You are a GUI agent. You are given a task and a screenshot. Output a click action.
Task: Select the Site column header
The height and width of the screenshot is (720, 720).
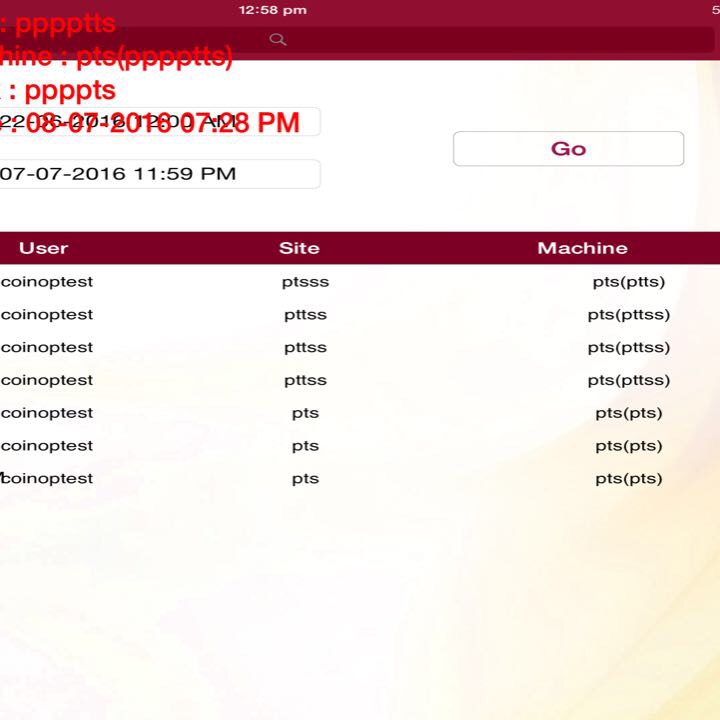pyautogui.click(x=299, y=248)
